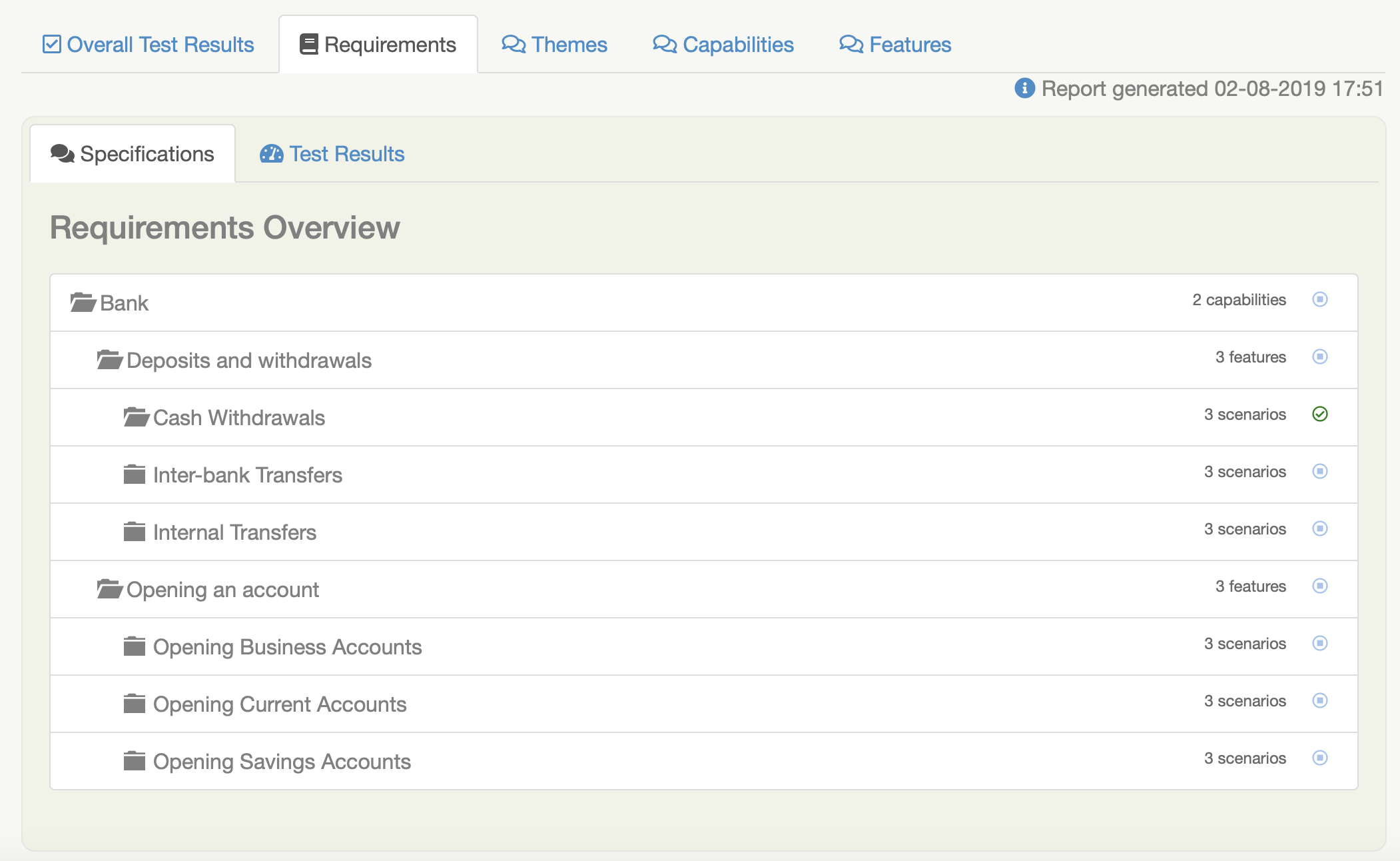This screenshot has width=1400, height=861.
Task: Click the passed checkmark icon for Cash Withdrawals
Action: [1319, 414]
